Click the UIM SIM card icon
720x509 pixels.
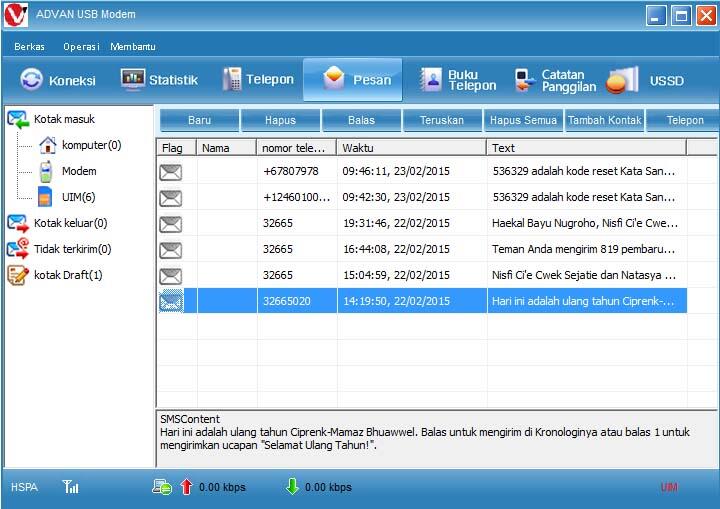(45, 197)
